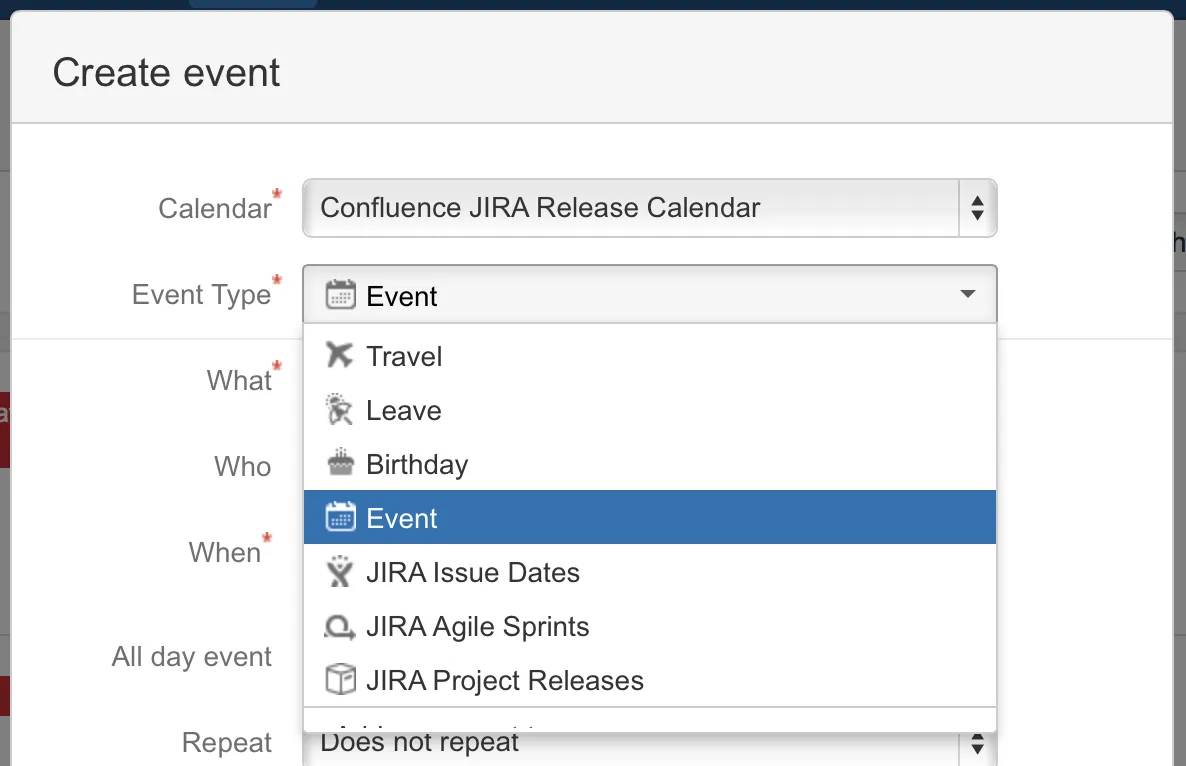Click the Travel airplane icon
This screenshot has height=766, width=1186.
coord(340,355)
